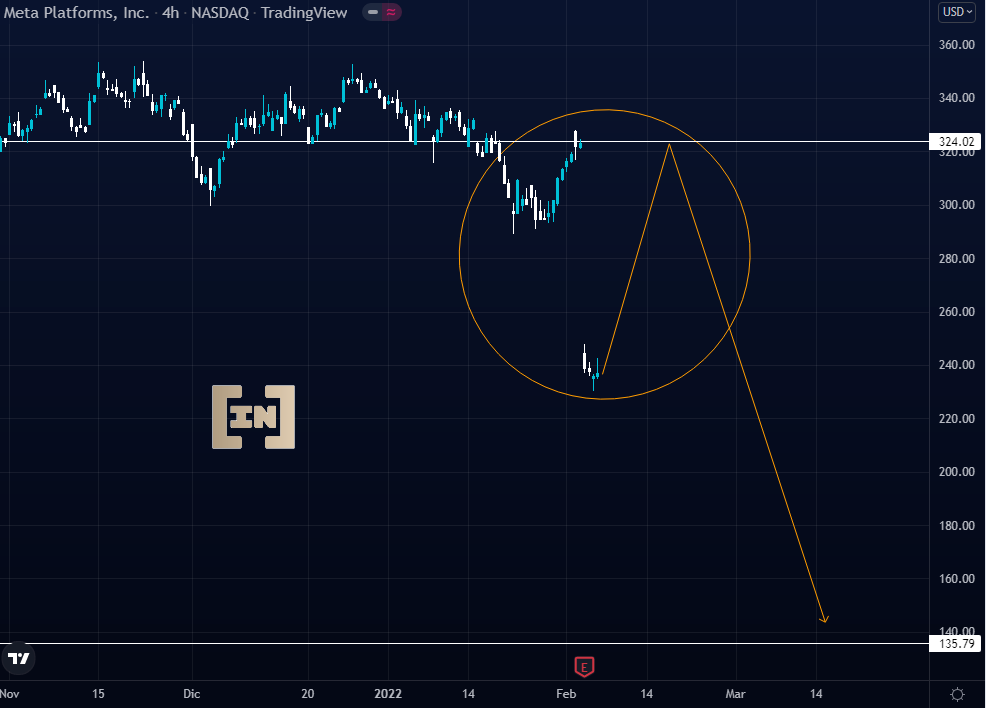This screenshot has height=708, width=986.
Task: Click the 20 date label on time axis
Action: 307,694
